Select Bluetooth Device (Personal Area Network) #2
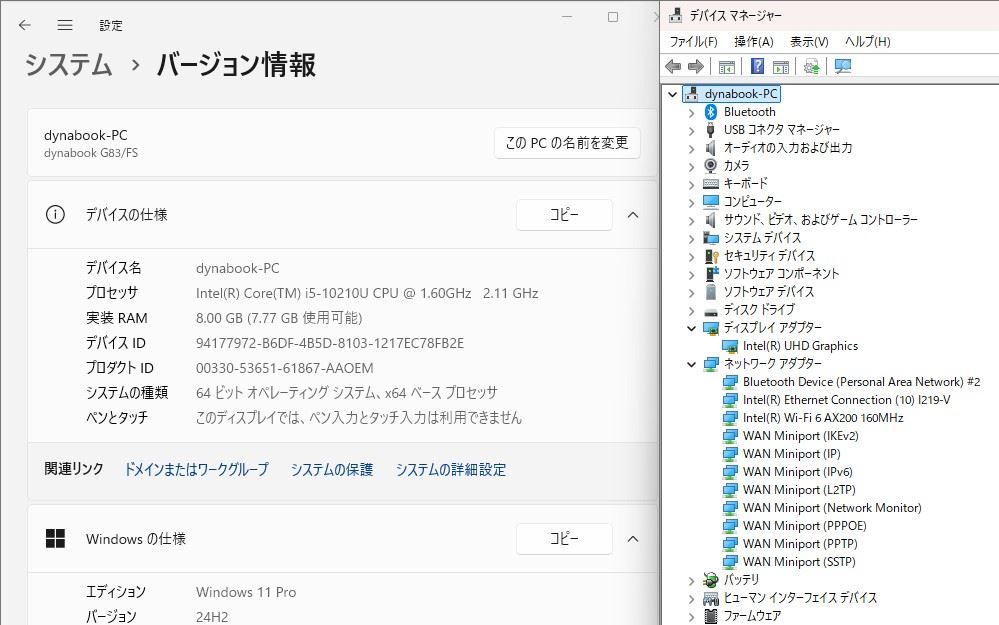The image size is (999, 625). (861, 382)
